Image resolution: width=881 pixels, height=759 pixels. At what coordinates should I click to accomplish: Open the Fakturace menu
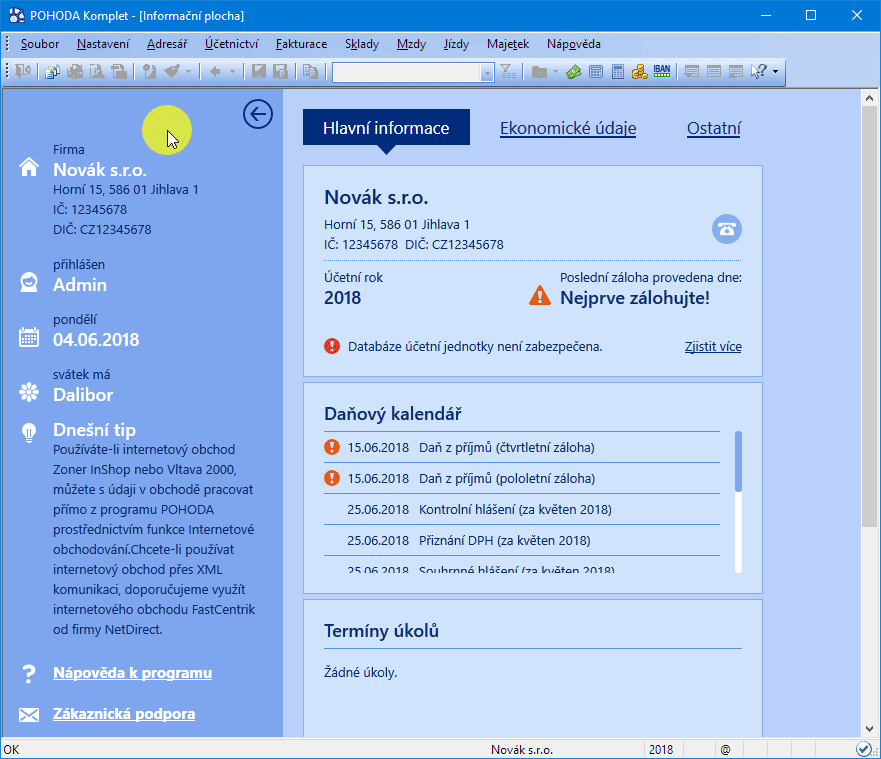[301, 44]
